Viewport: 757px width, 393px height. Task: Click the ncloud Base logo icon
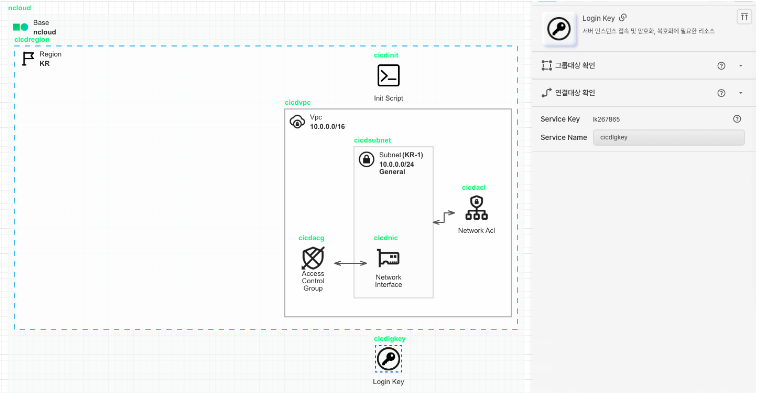coord(20,27)
